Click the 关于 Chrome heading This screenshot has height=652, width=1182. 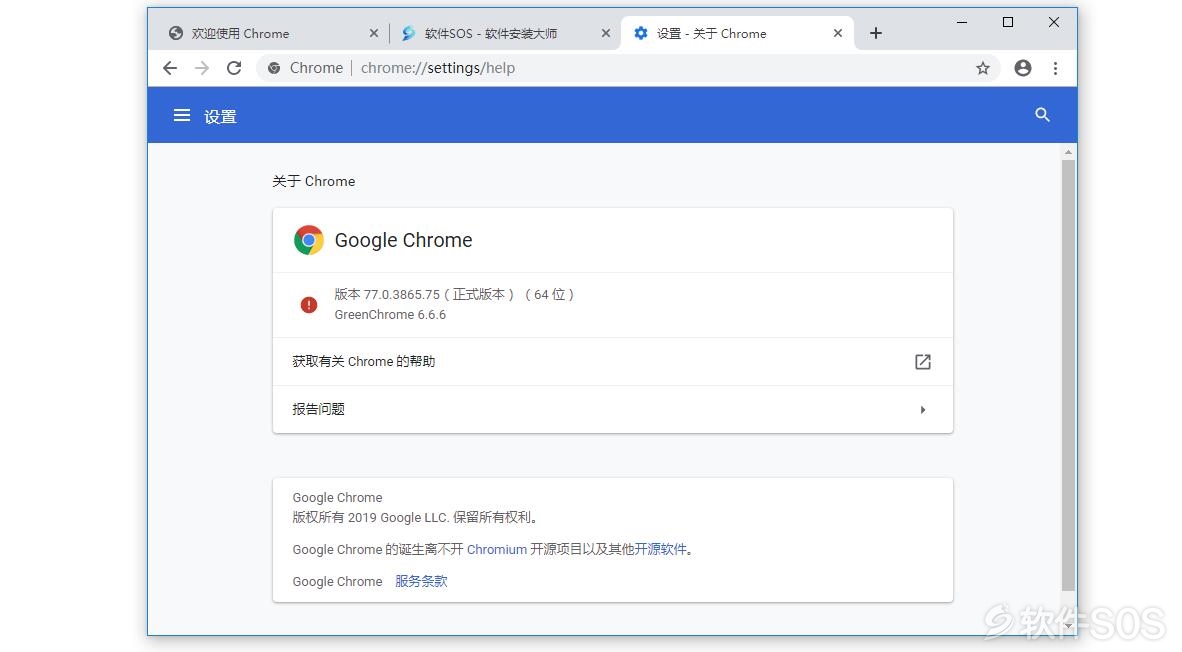[314, 181]
